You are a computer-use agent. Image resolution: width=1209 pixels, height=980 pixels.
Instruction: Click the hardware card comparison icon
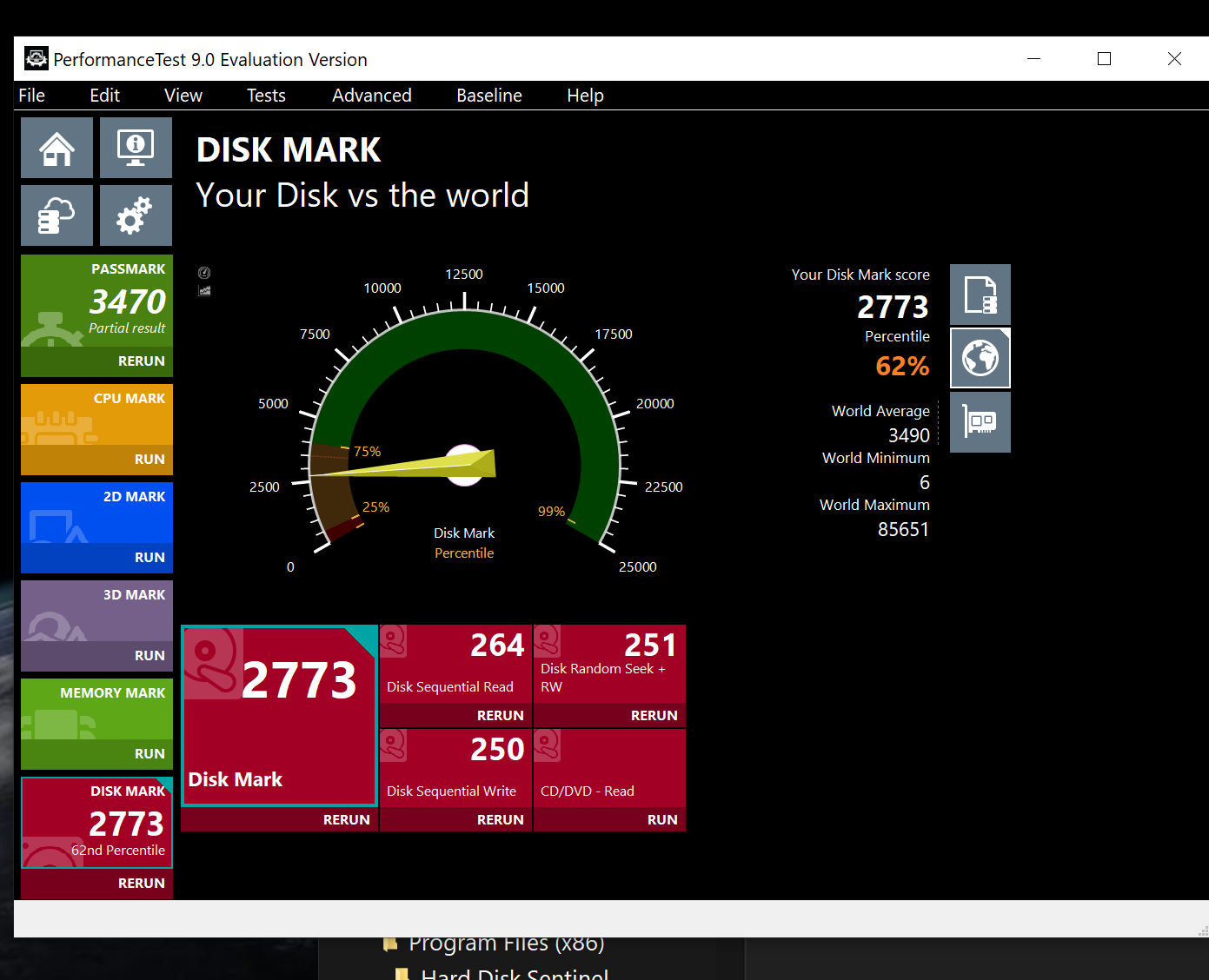(980, 422)
